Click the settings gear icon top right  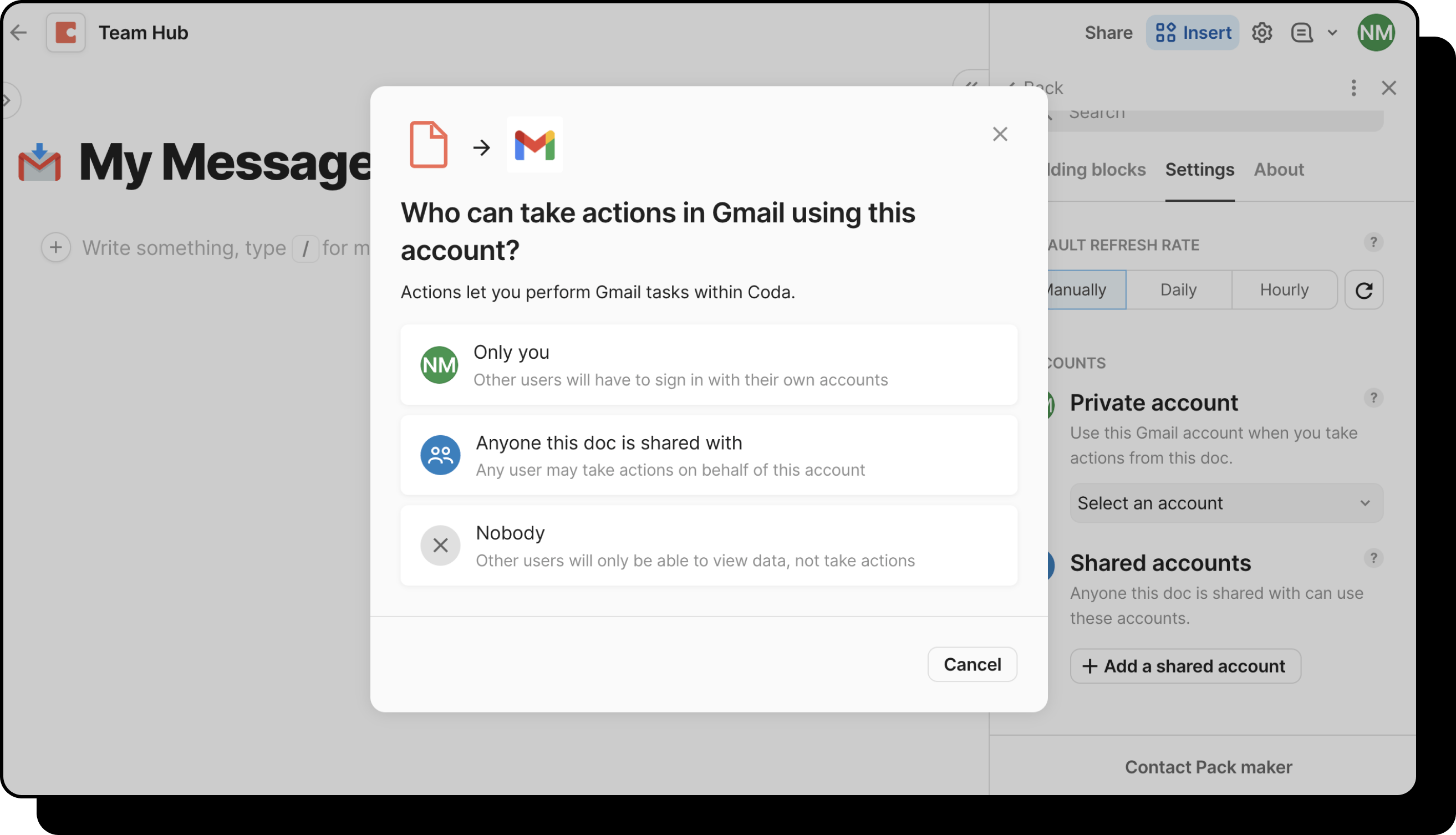[x=1262, y=32]
